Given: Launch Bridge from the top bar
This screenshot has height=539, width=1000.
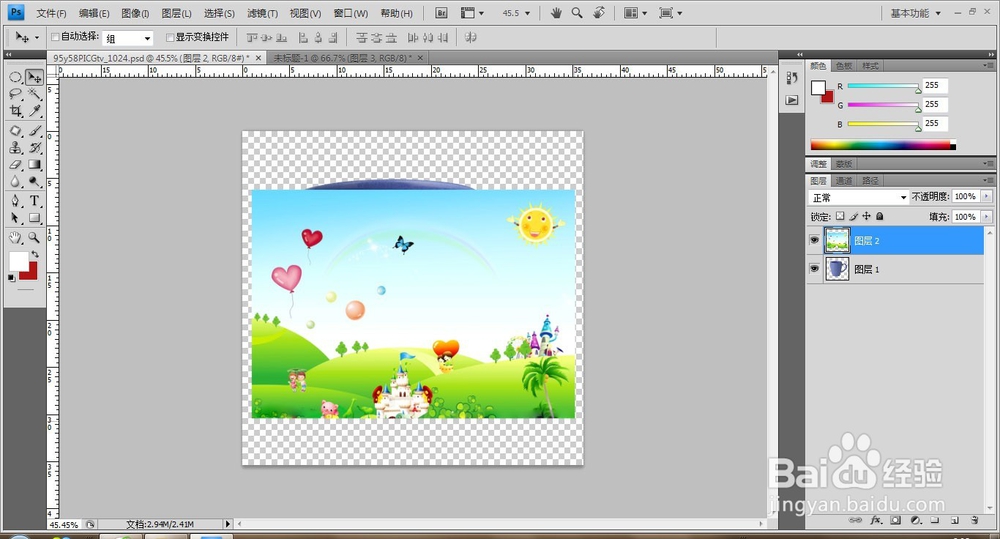Looking at the screenshot, I should click(x=441, y=13).
